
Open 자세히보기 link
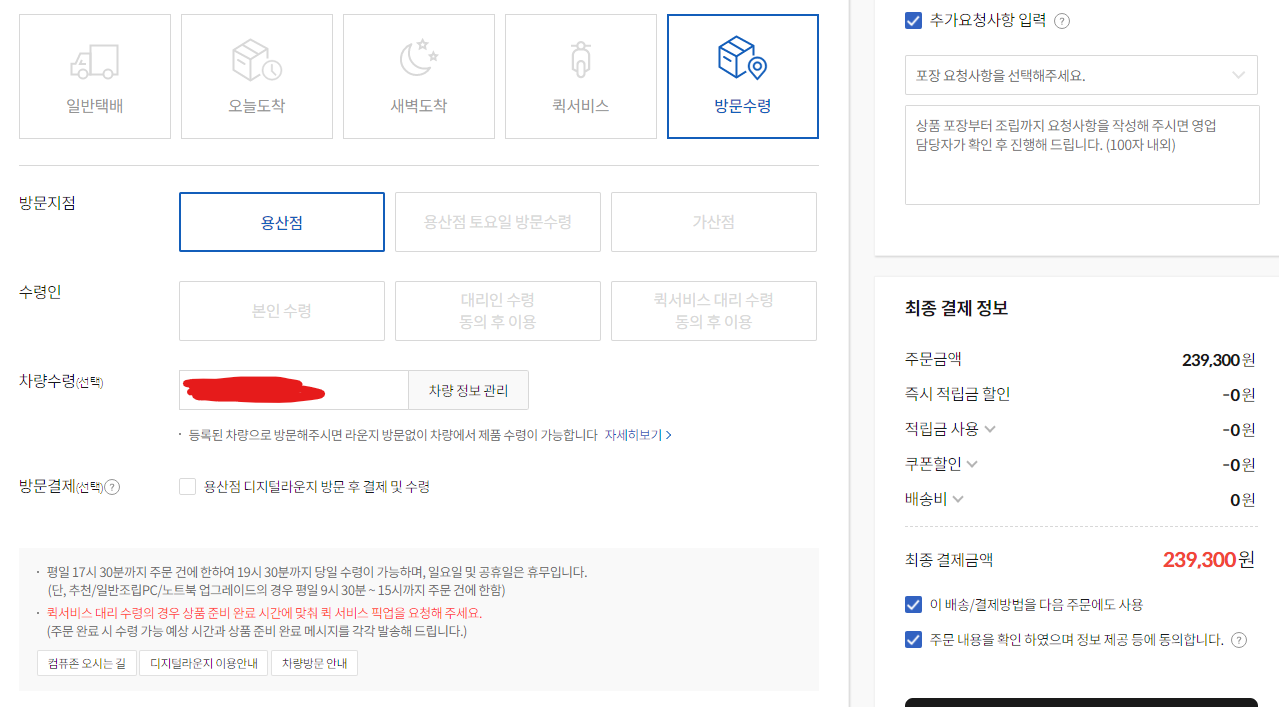(638, 435)
